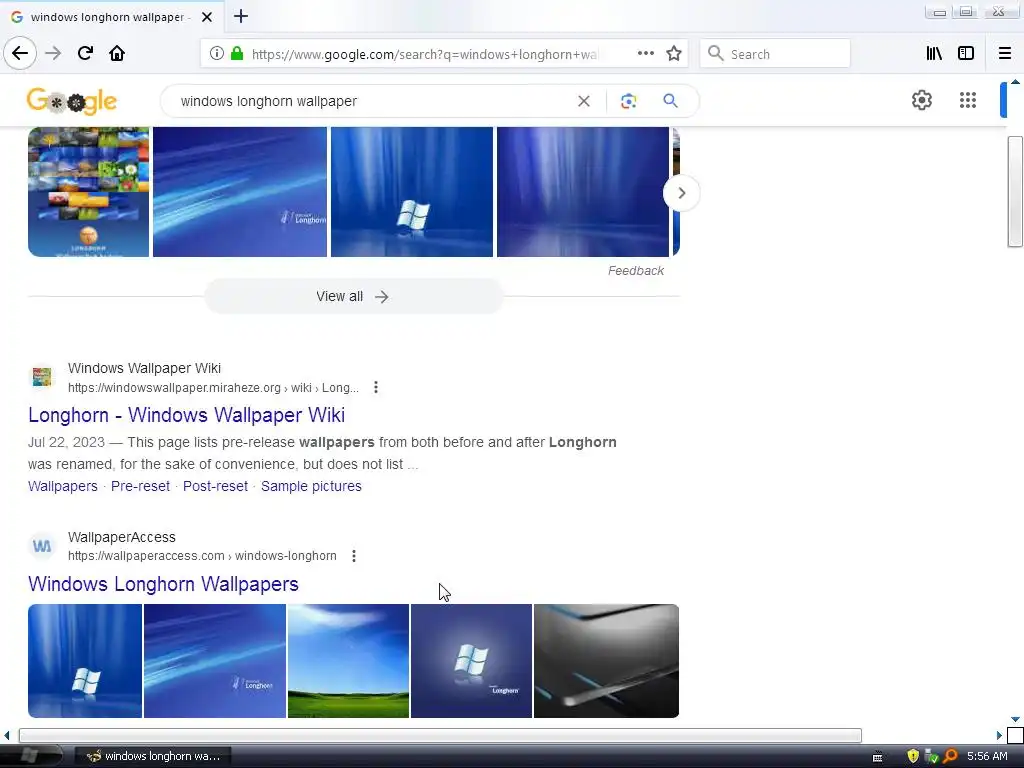Open the Pre-reset sitelink
Image resolution: width=1024 pixels, height=768 pixels.
point(140,487)
